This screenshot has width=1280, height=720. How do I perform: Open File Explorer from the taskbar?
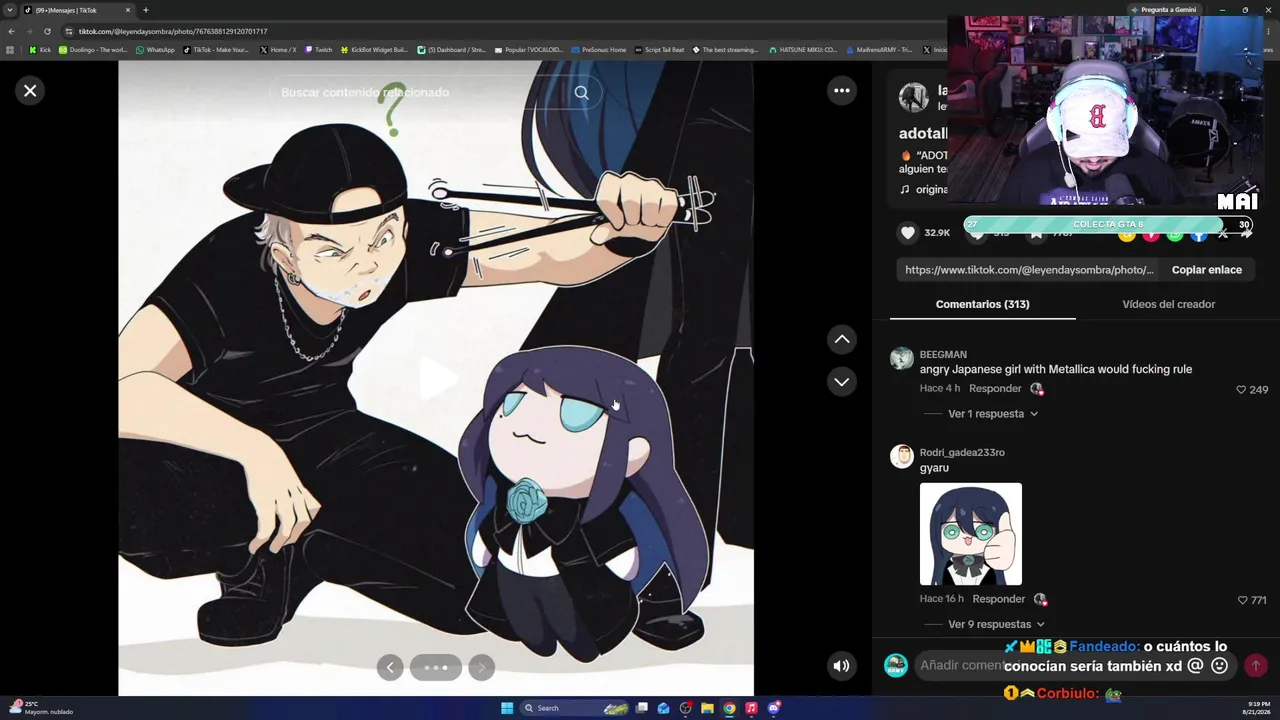pos(707,708)
